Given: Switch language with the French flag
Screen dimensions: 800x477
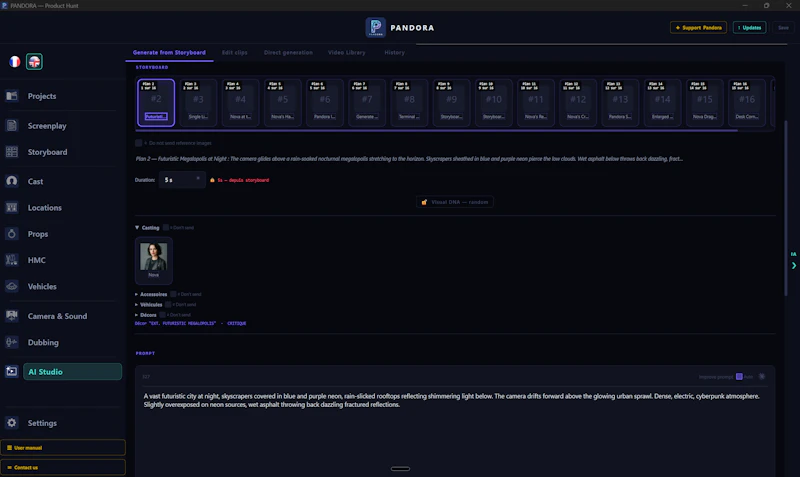Looking at the screenshot, I should 15,62.
